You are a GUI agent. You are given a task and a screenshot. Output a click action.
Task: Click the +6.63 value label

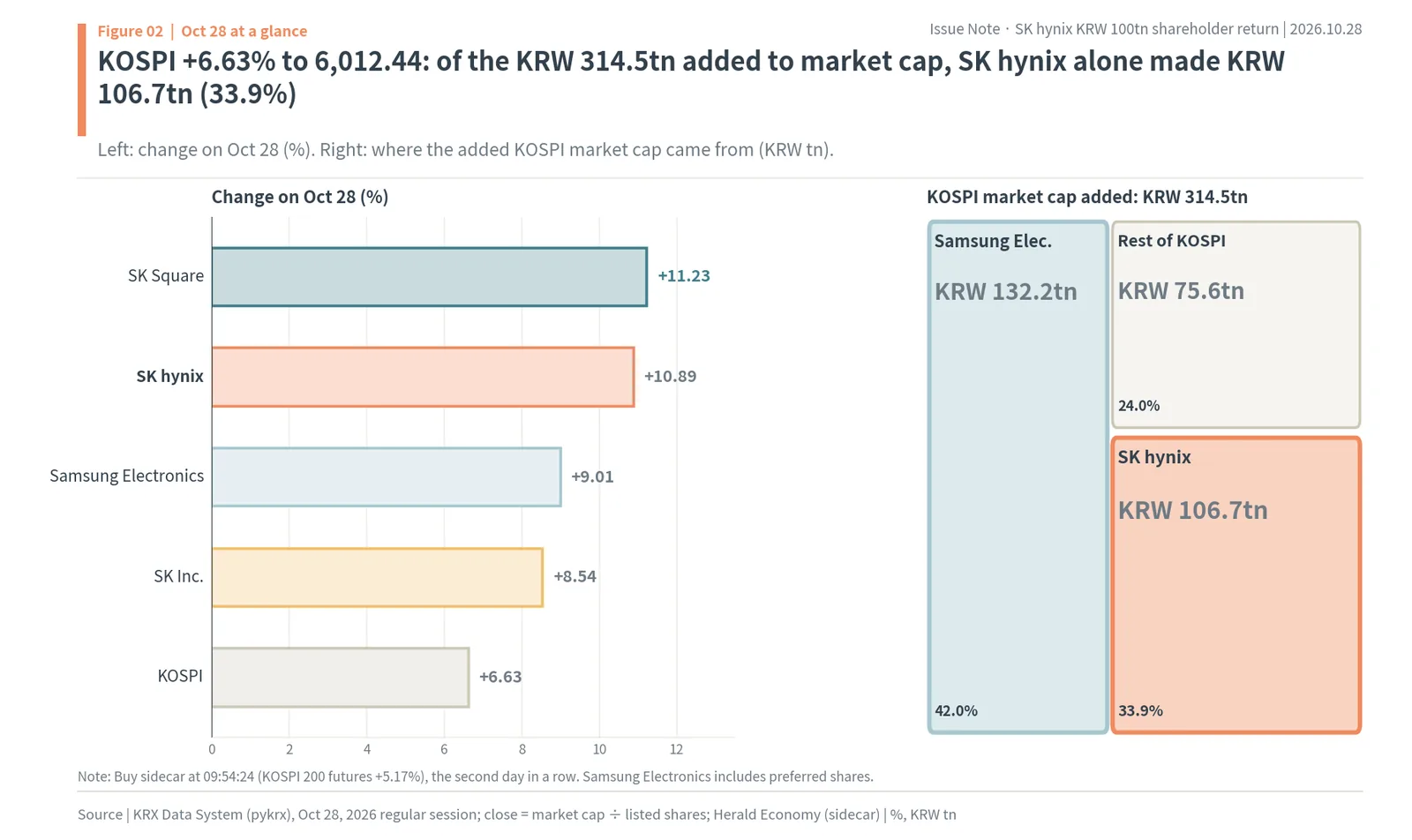(x=500, y=677)
